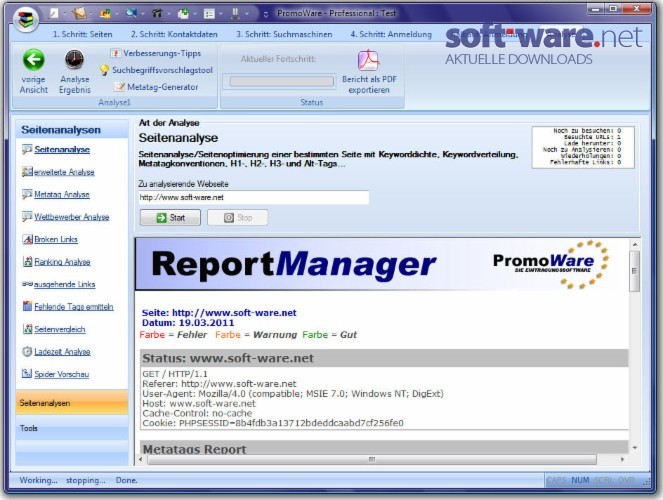Viewport: 663px width, 500px height.
Task: Open the Ladezeit Analyse link
Action: (62, 351)
